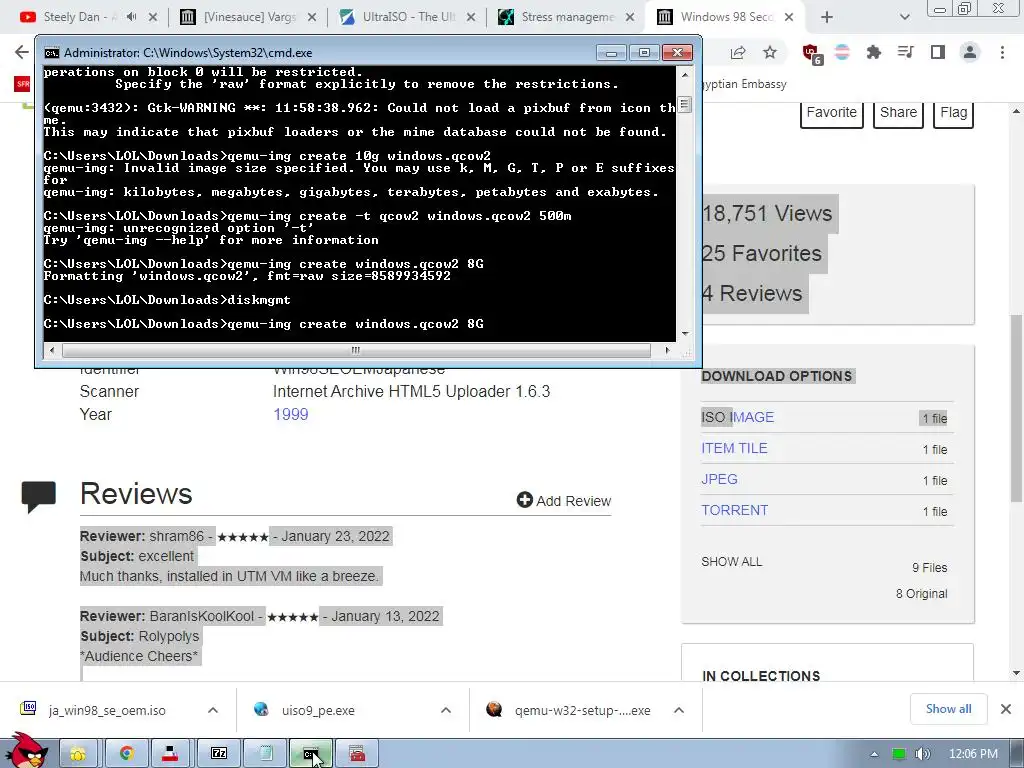Click the SFR bookmark icon
1024x768 pixels.
(22, 84)
